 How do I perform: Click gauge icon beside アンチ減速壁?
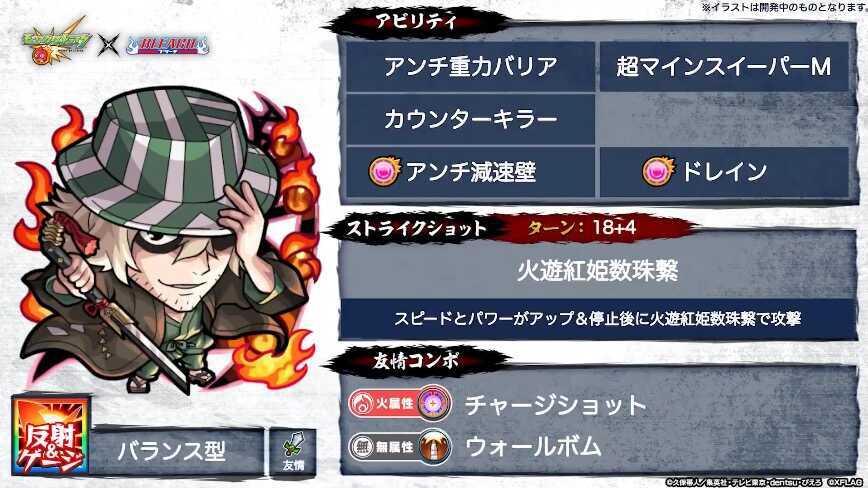coord(384,171)
